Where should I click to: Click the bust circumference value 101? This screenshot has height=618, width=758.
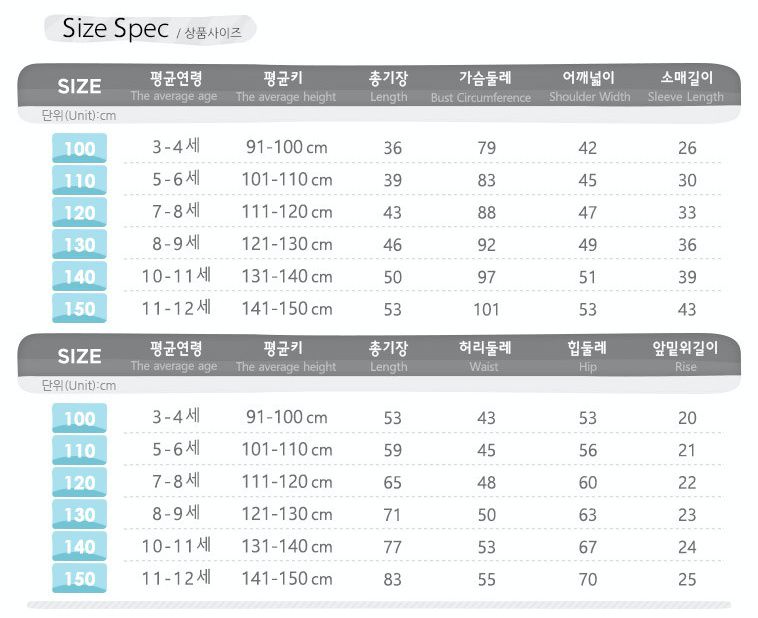pyautogui.click(x=485, y=309)
